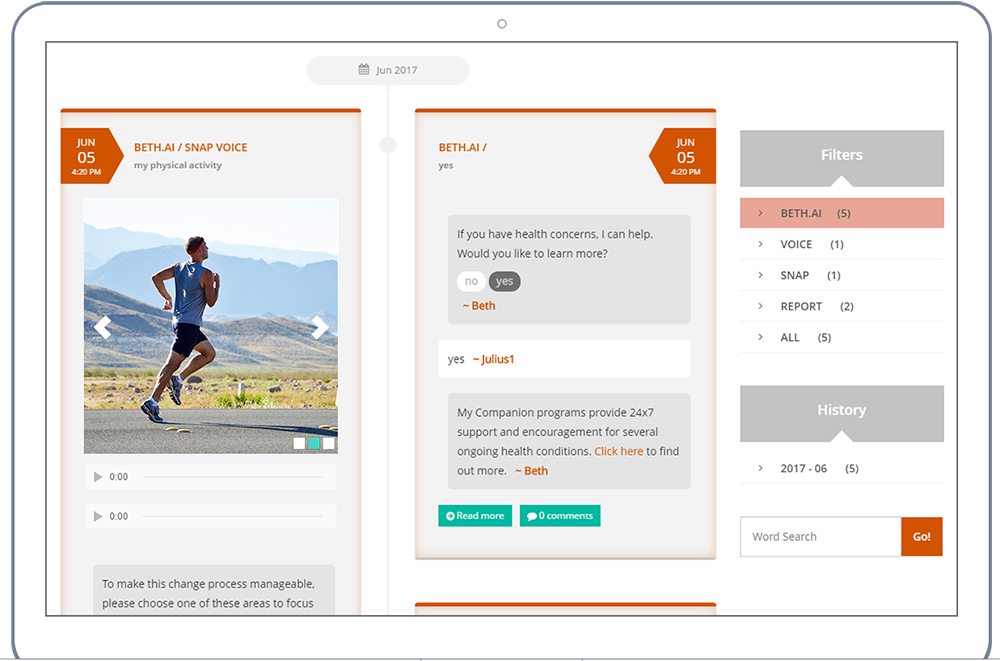Viewport: 1000px width, 661px height.
Task: Click the JUN 05 date badge on the right post
Action: pos(682,156)
